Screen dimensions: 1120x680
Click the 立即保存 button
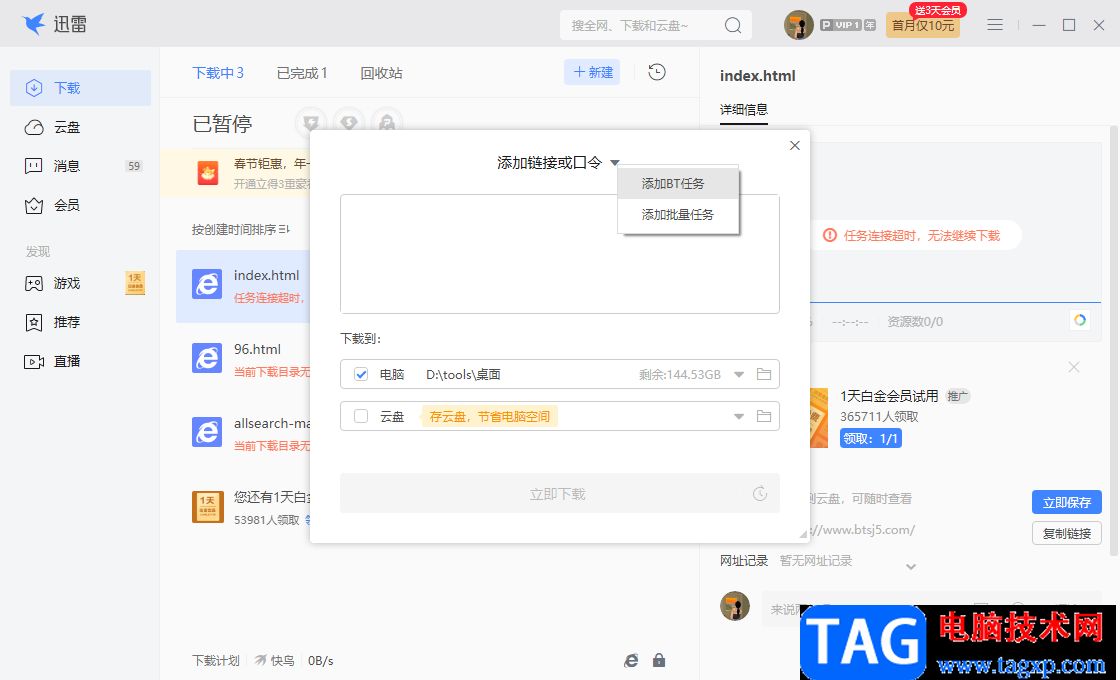click(1066, 502)
